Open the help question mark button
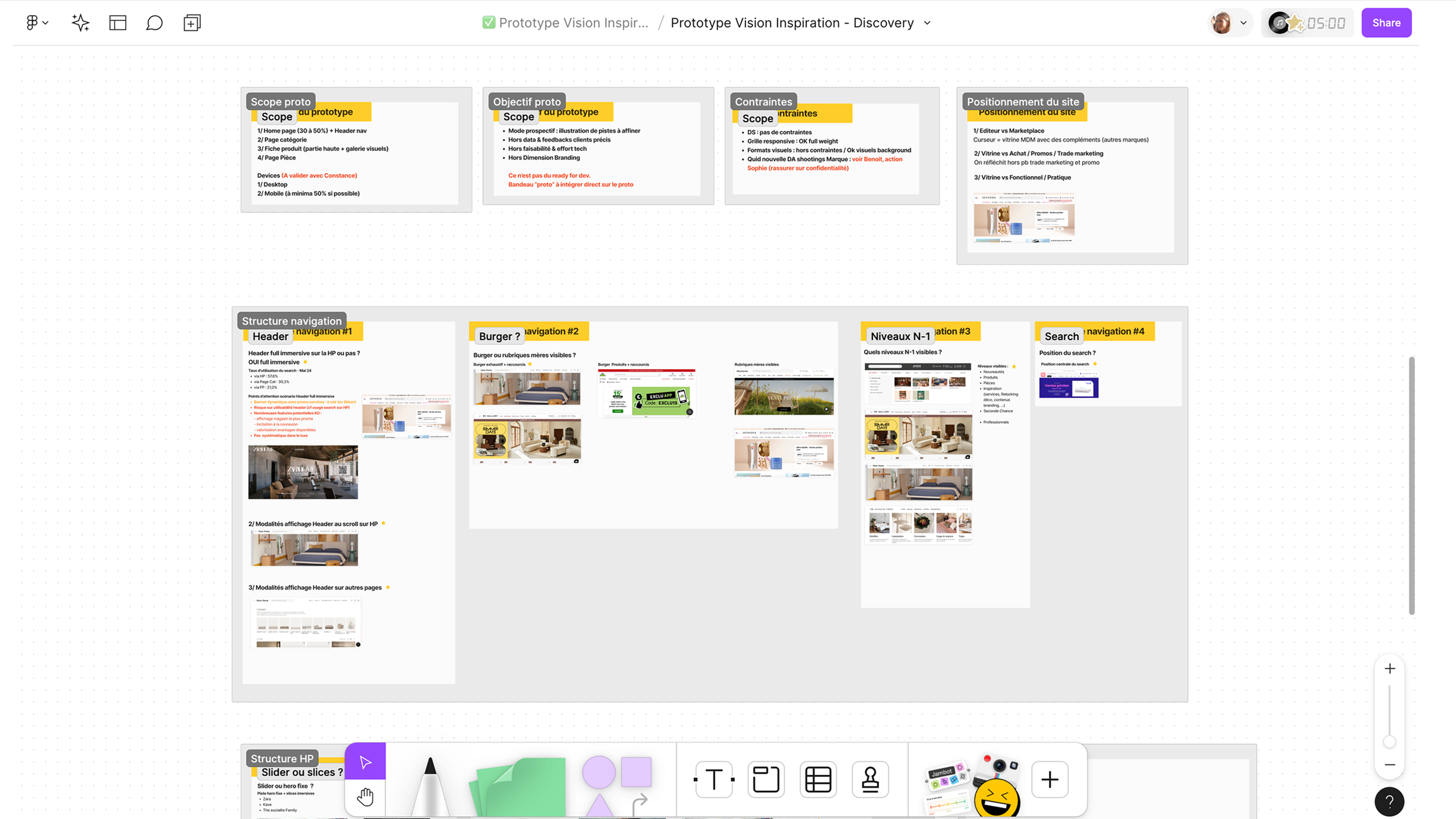This screenshot has width=1456, height=819. click(x=1389, y=802)
